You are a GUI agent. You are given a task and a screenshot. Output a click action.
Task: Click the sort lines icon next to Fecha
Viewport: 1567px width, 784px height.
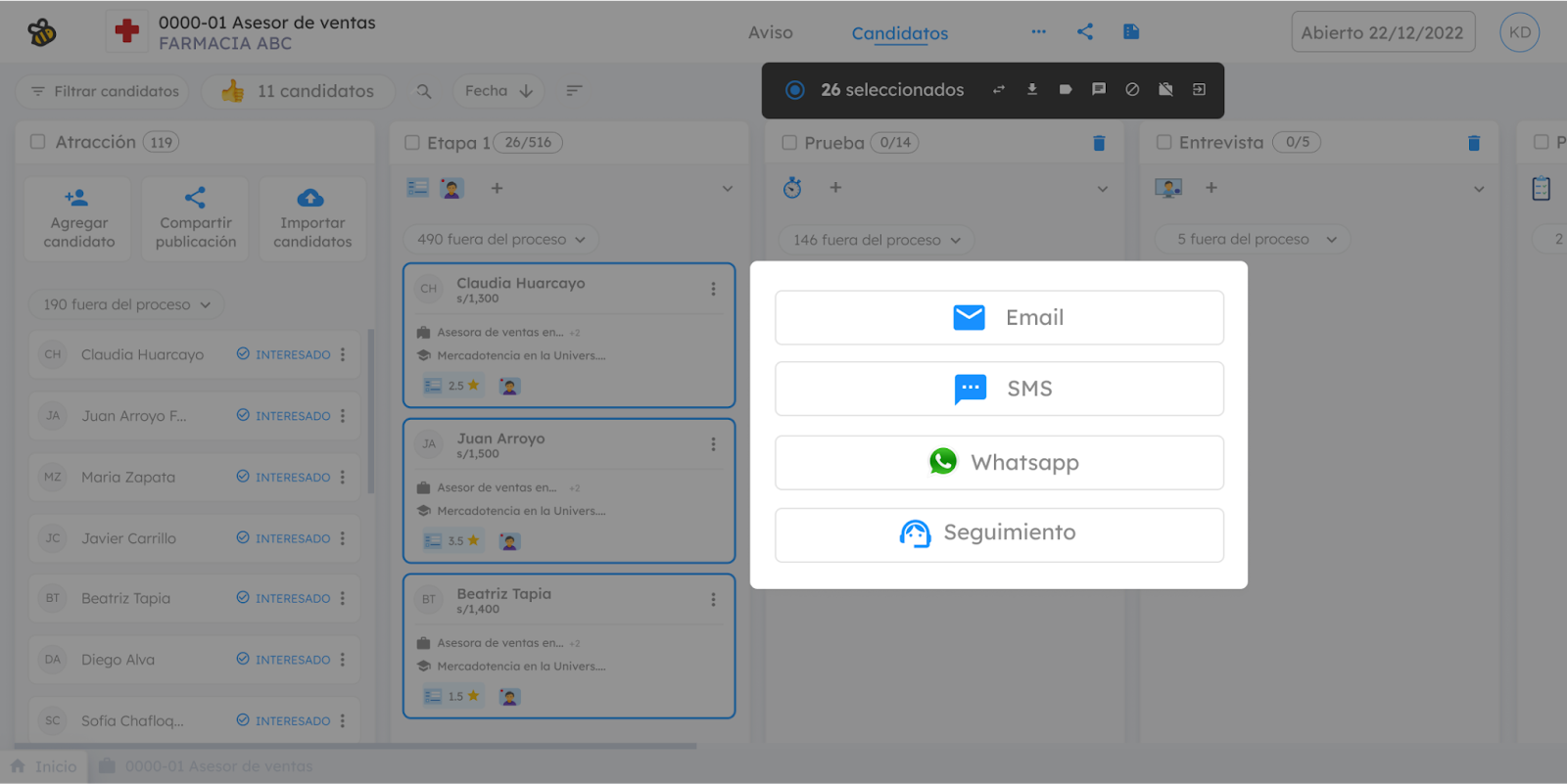[575, 90]
